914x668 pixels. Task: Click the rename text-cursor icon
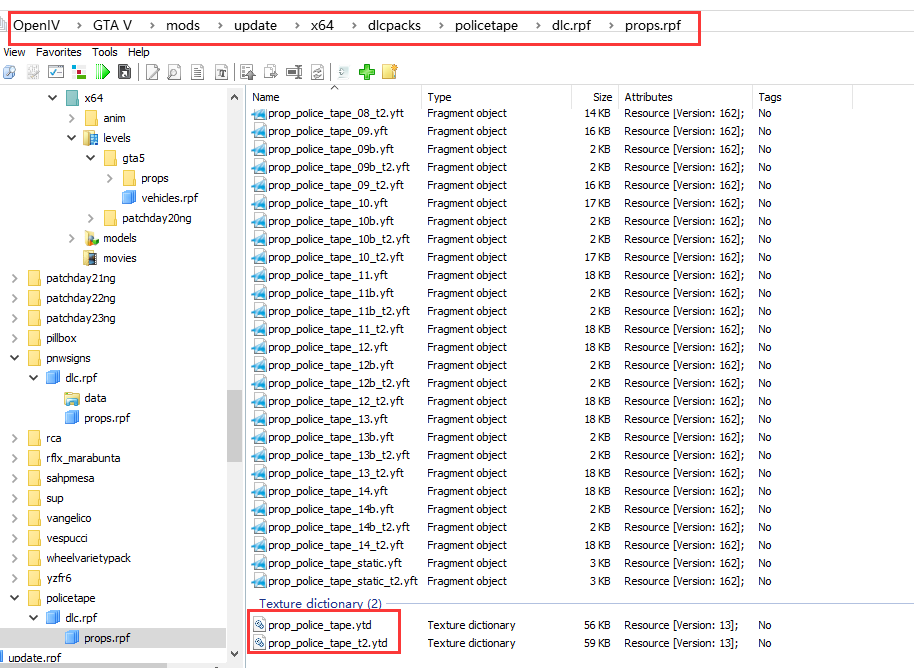click(x=294, y=72)
